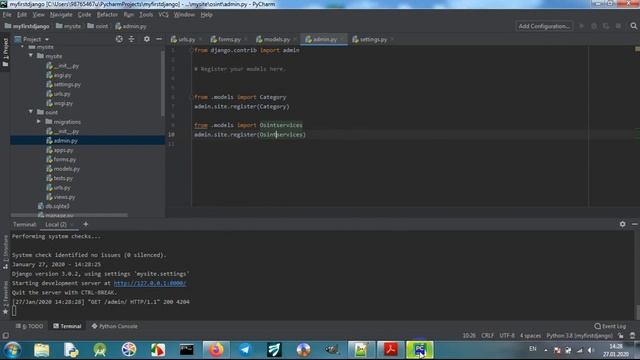Hide the Terminal panel with minus icon
The width and height of the screenshot is (640, 360).
tap(635, 224)
